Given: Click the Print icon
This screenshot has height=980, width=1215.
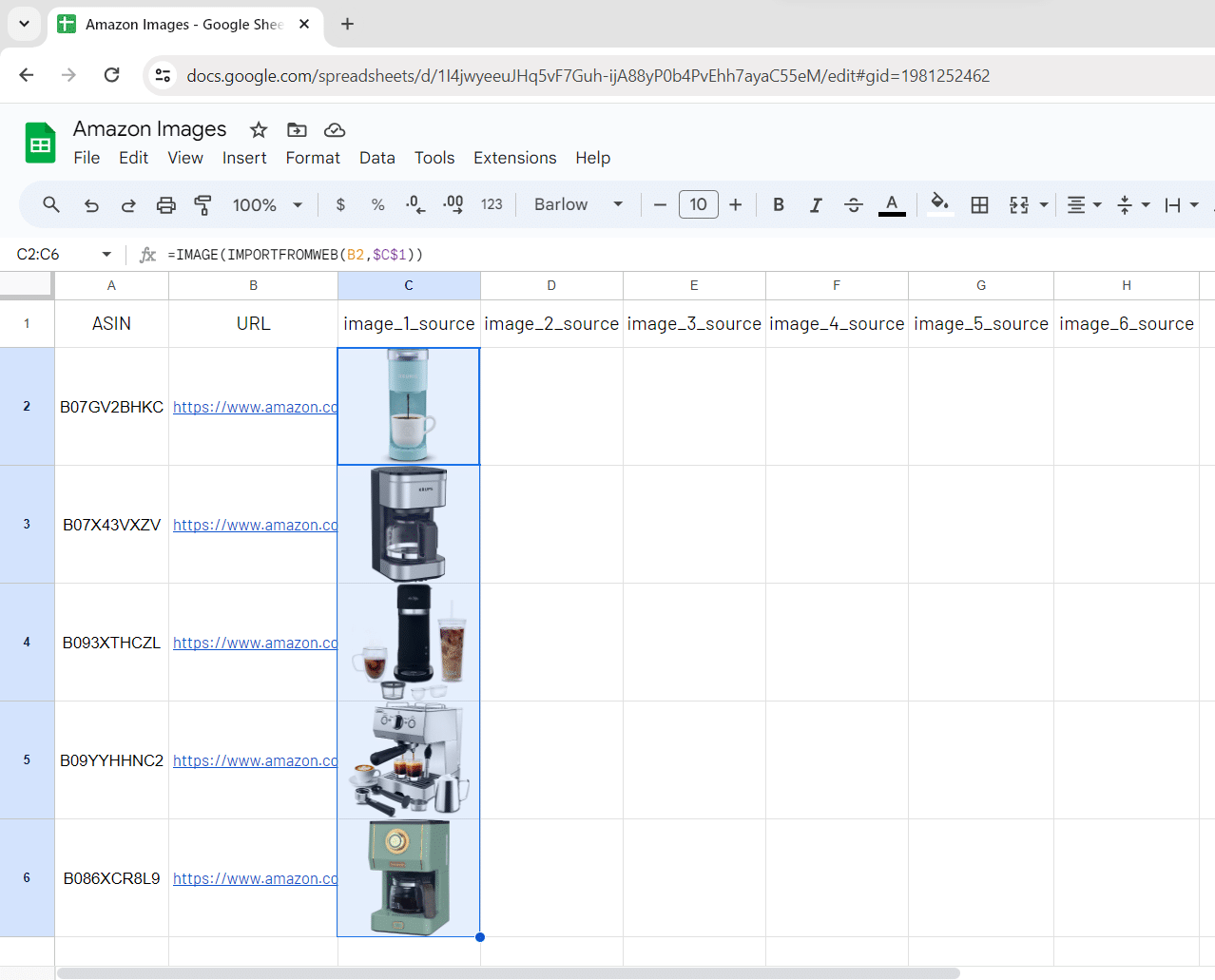Looking at the screenshot, I should point(166,204).
